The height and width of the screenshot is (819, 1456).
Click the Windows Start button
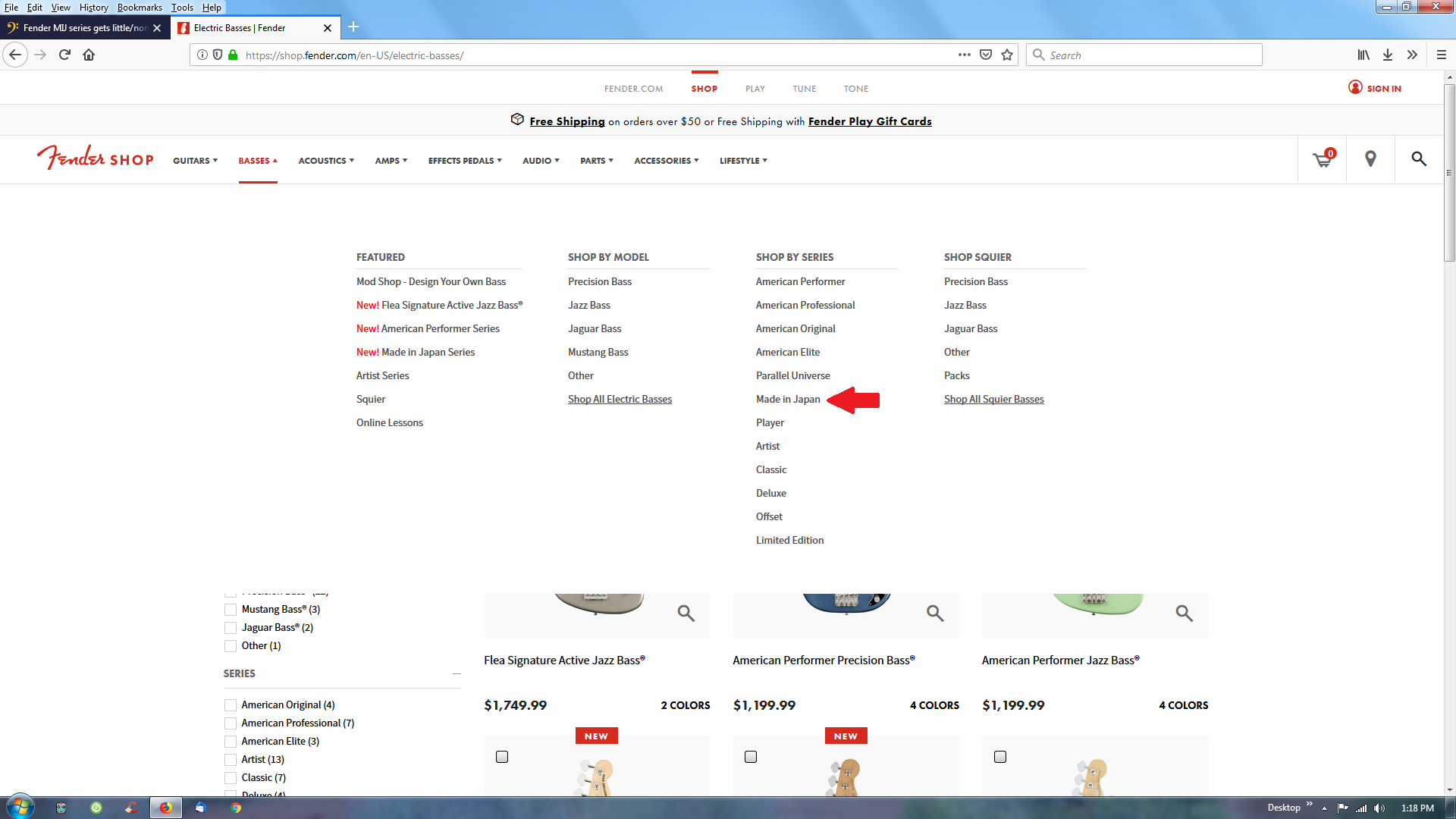tap(20, 807)
